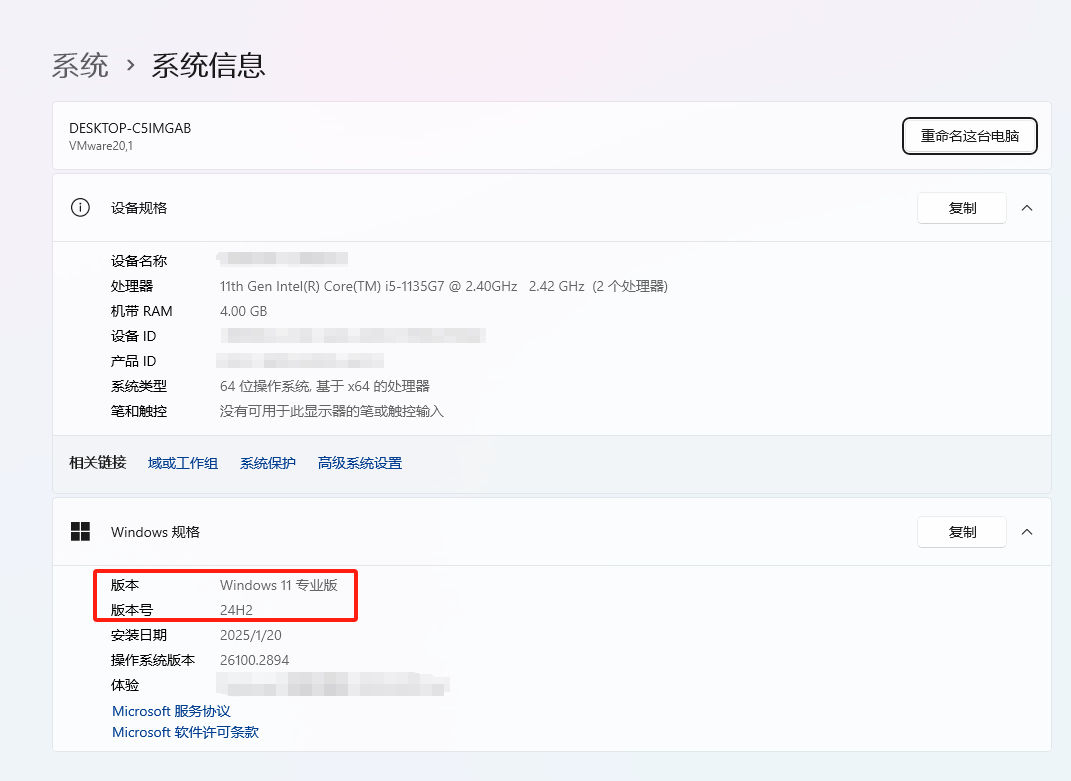Click the 相关链接 label
The width and height of the screenshot is (1071, 781).
click(98, 463)
